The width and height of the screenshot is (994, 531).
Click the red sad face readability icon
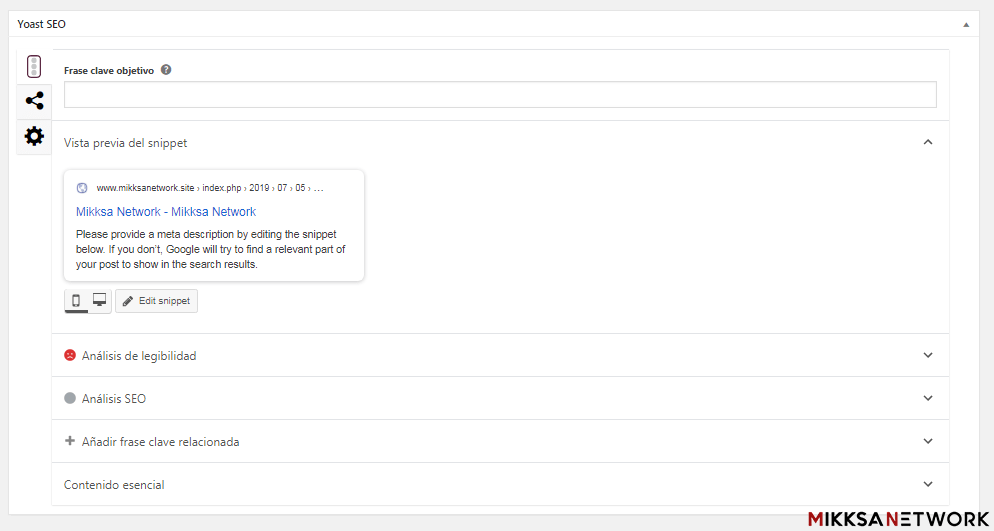point(70,355)
